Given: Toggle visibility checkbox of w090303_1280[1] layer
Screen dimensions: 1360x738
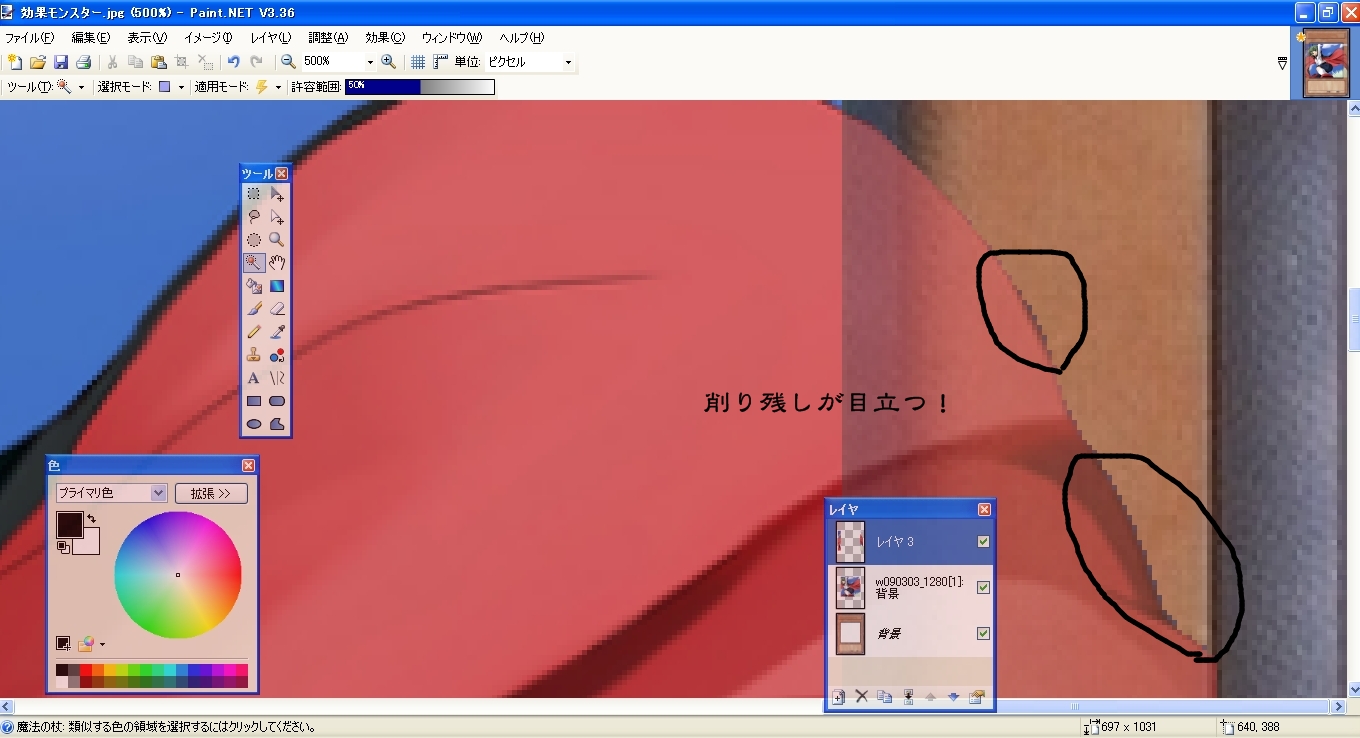Looking at the screenshot, I should pyautogui.click(x=983, y=587).
